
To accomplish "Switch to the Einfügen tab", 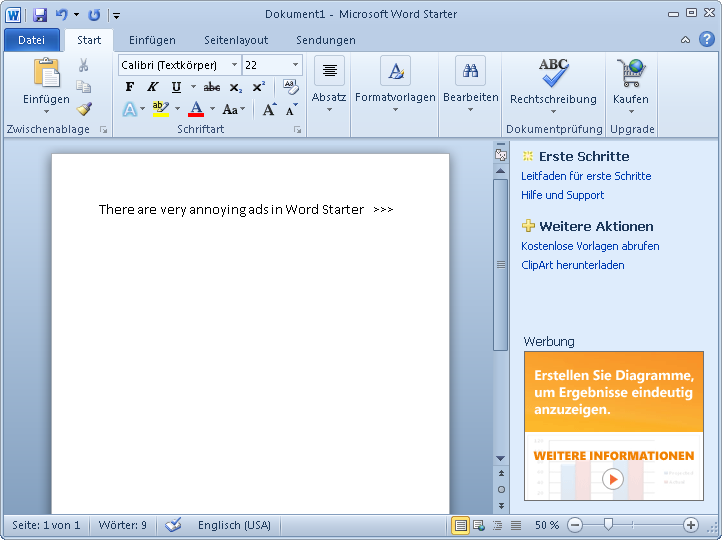I will [x=152, y=40].
